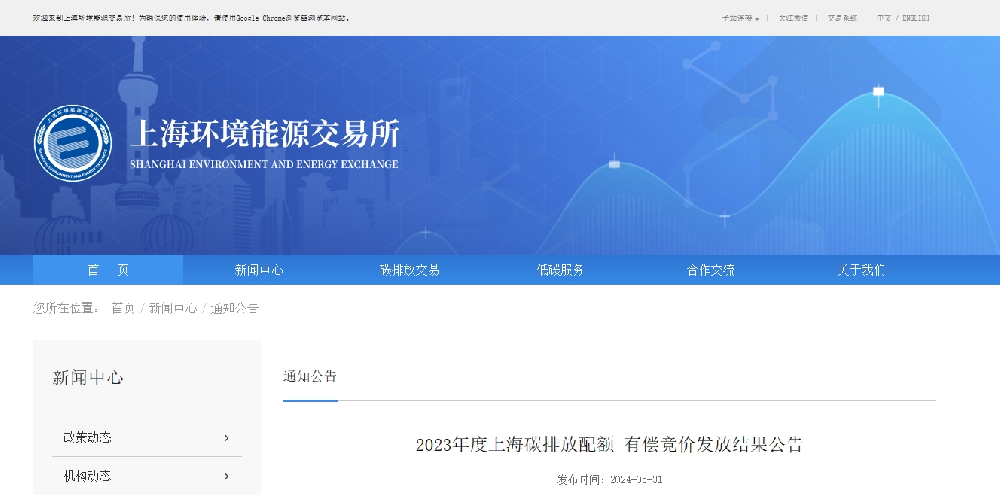Click the Shanghai Environment and Energy Exchange logo

coord(72,143)
